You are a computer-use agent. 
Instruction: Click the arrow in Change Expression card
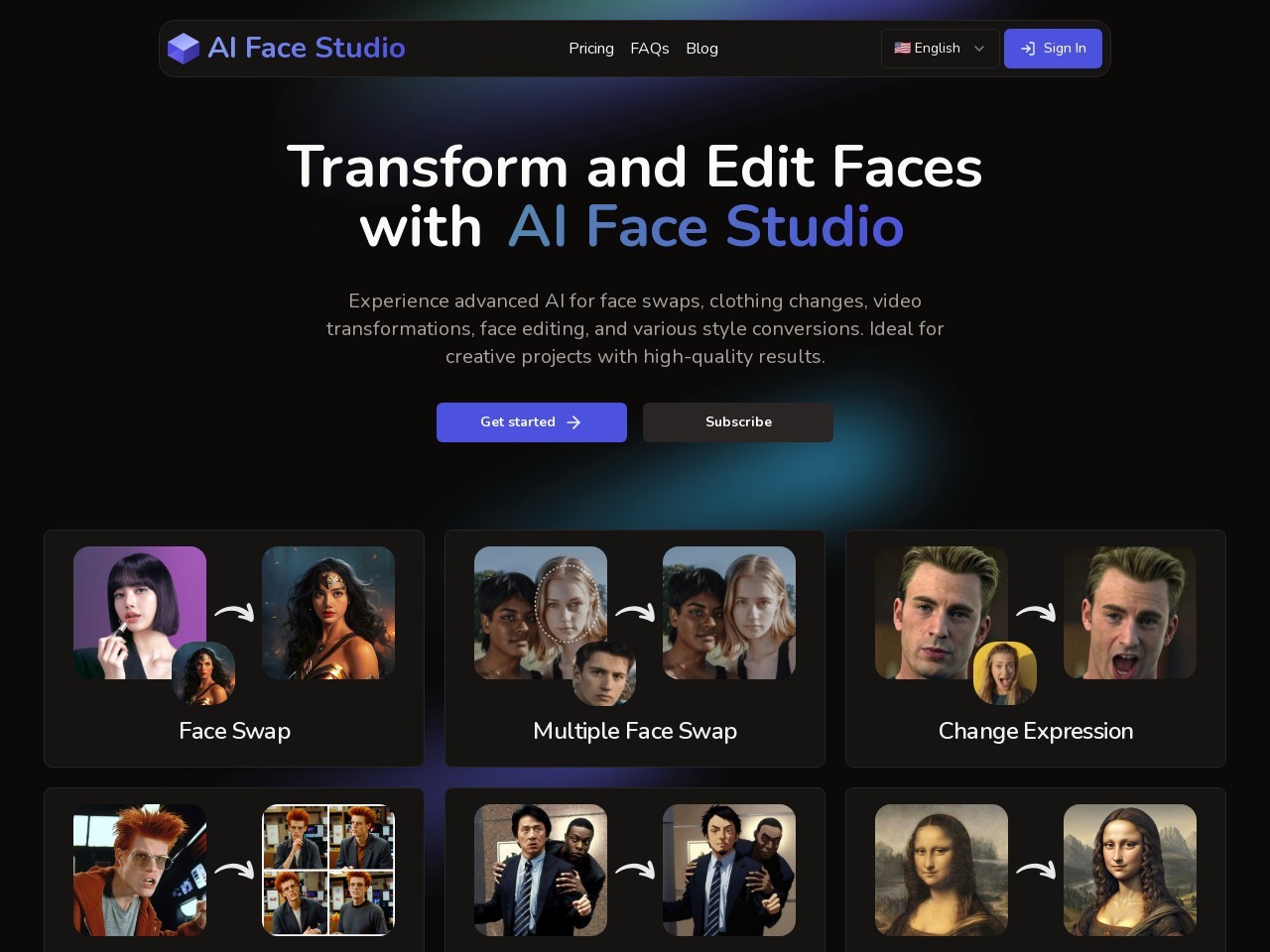click(1036, 613)
